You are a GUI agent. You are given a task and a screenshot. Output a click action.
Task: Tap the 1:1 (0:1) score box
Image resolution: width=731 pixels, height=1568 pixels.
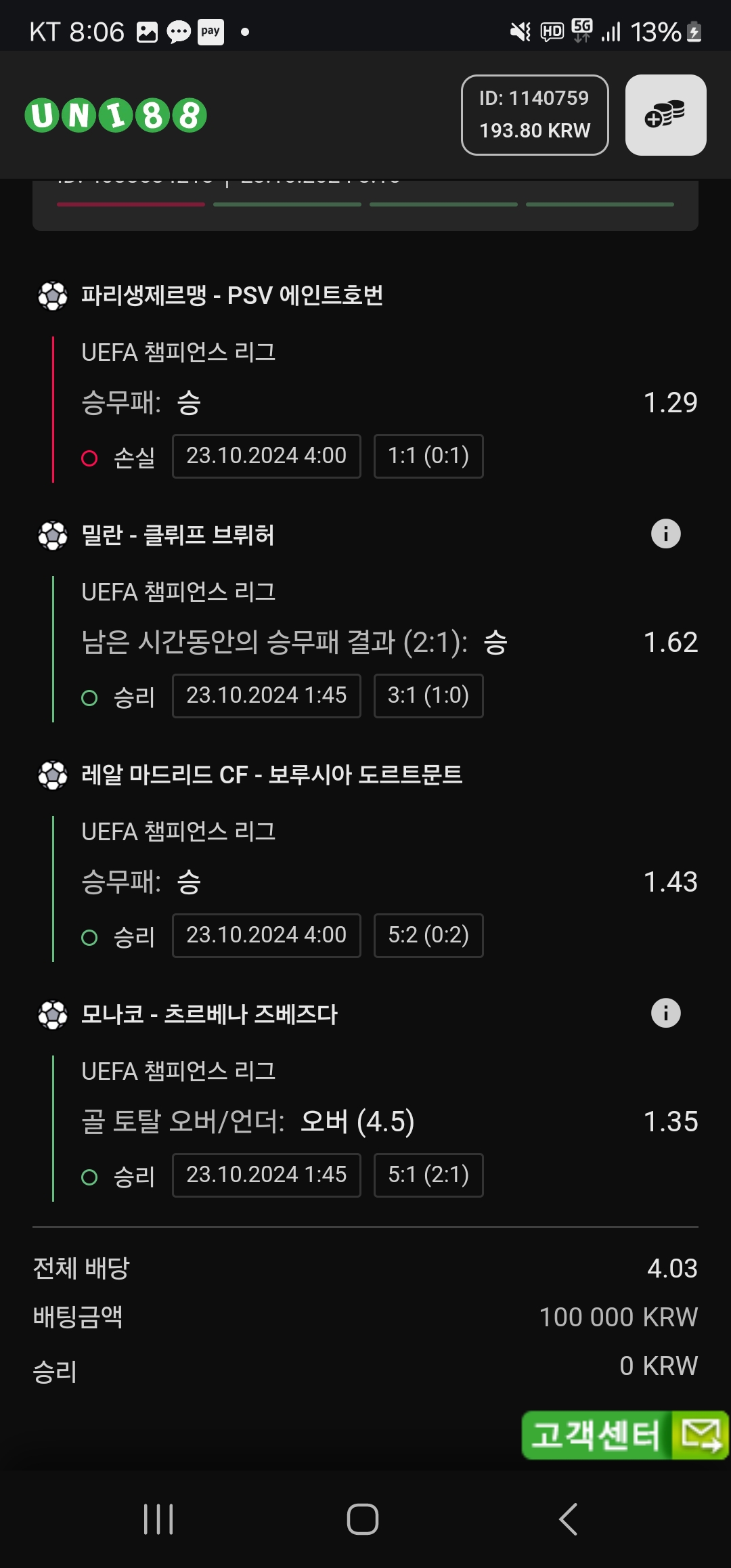point(428,456)
